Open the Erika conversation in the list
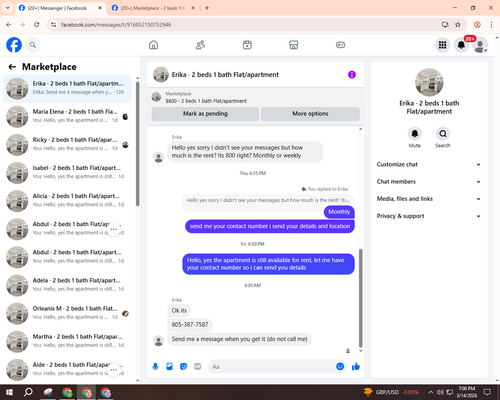The width and height of the screenshot is (500, 400). coord(67,89)
